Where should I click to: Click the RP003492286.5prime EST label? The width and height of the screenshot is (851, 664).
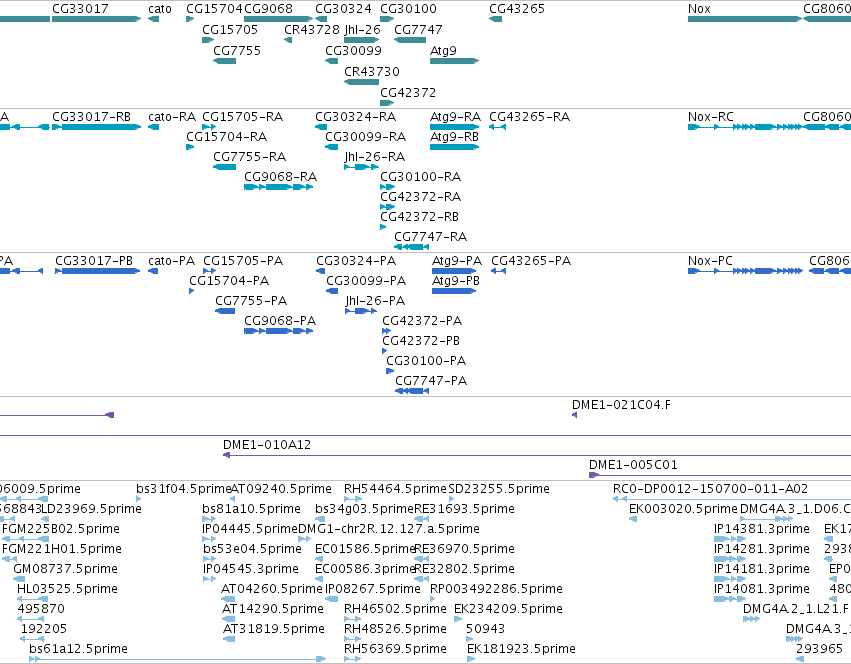click(496, 589)
